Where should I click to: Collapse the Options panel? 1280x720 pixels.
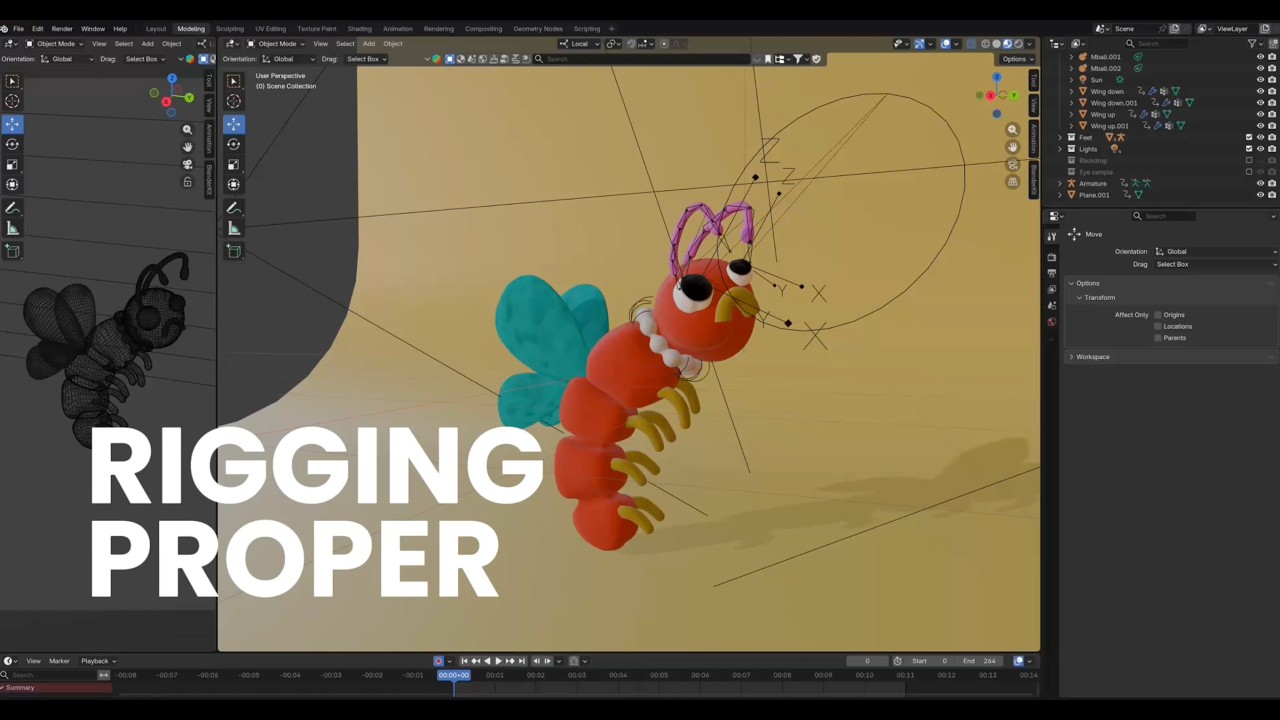click(x=1071, y=283)
